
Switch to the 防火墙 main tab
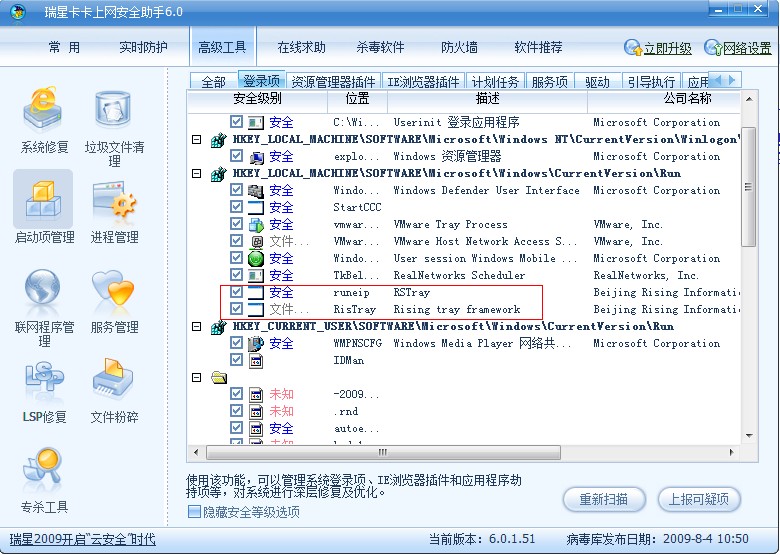click(x=459, y=48)
